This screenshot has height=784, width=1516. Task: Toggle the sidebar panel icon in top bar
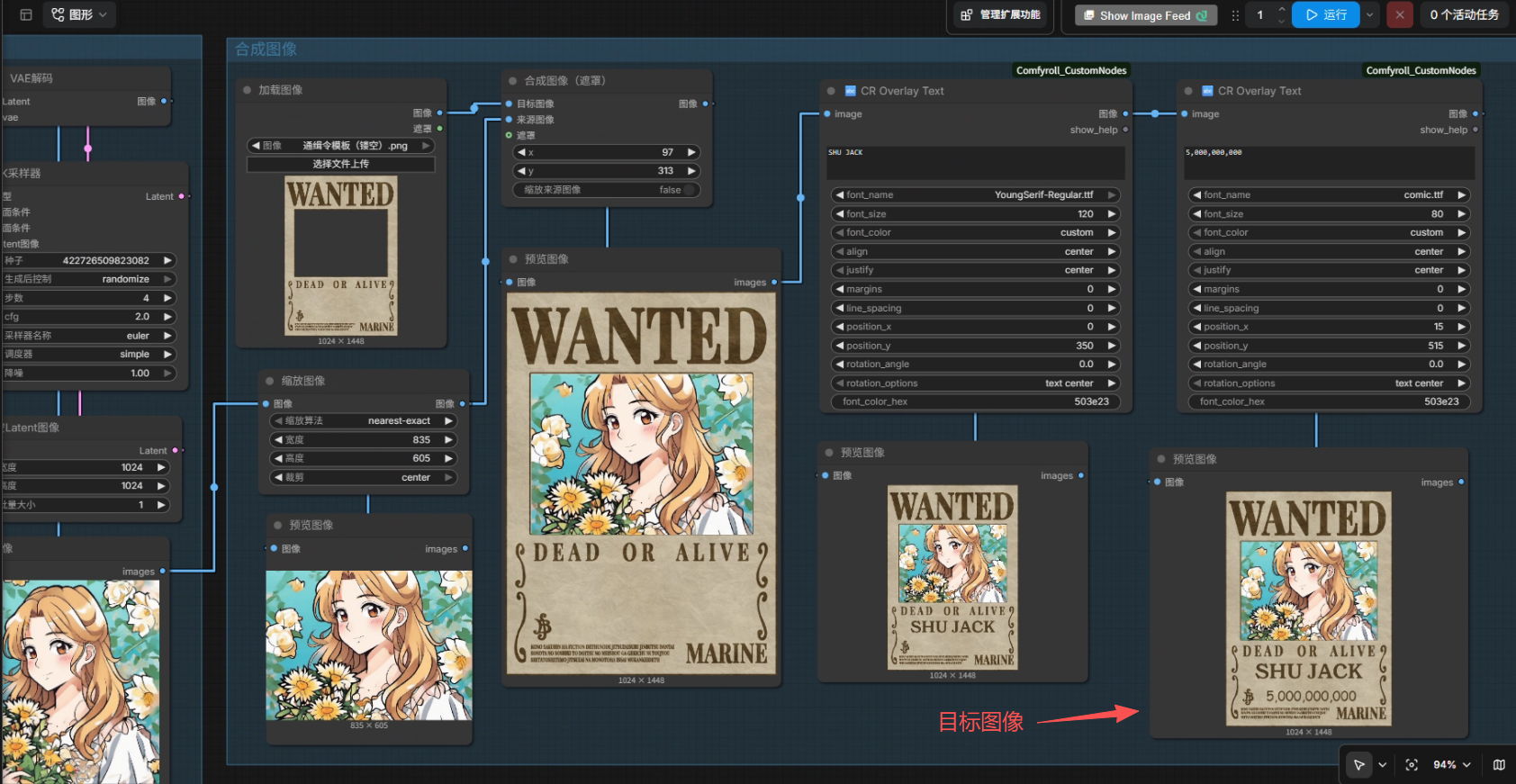(26, 14)
